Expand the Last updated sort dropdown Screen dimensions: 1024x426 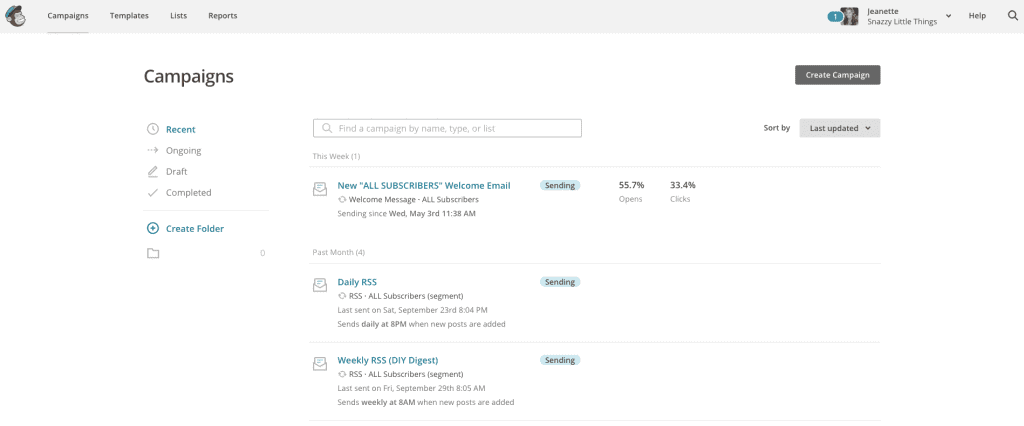840,128
